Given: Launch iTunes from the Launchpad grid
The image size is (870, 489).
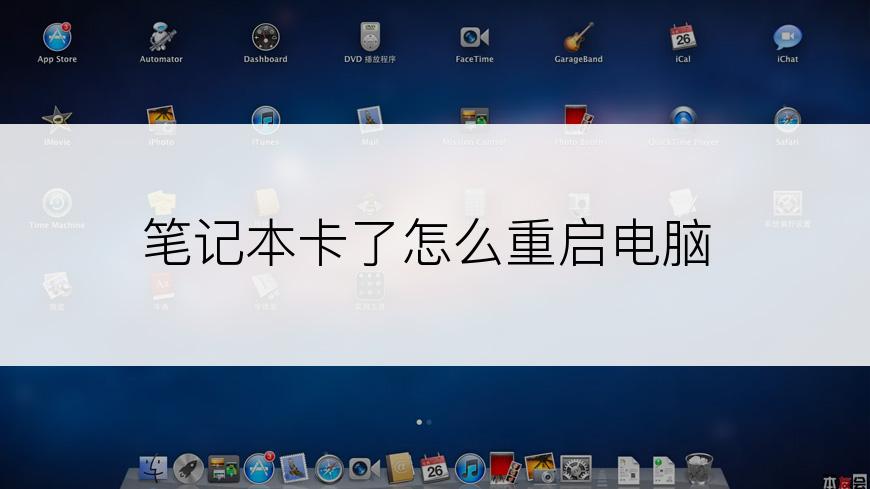Looking at the screenshot, I should point(265,120).
